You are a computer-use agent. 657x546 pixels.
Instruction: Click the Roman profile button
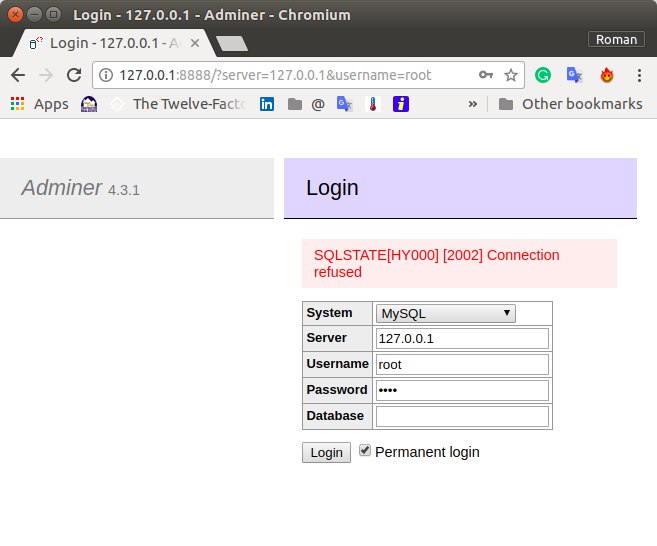click(x=616, y=39)
